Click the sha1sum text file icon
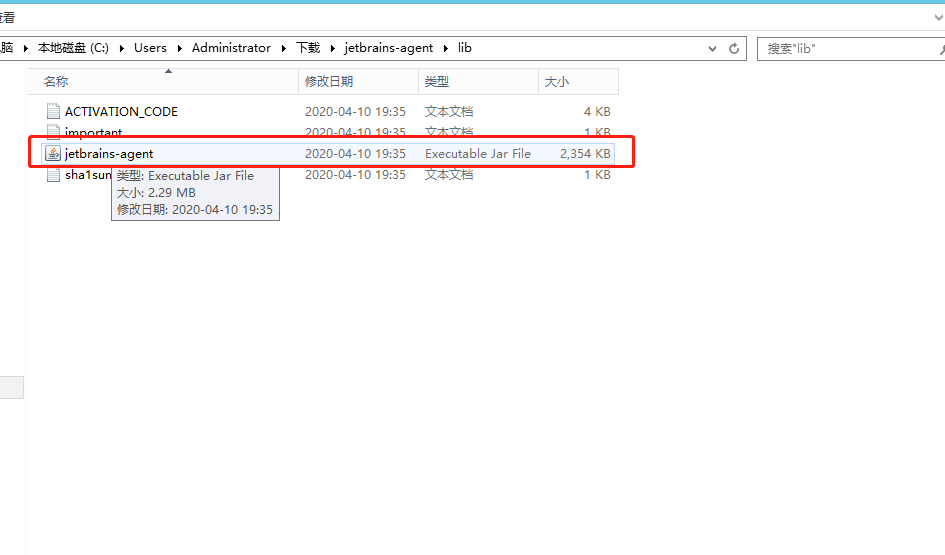945x555 pixels. [53, 175]
